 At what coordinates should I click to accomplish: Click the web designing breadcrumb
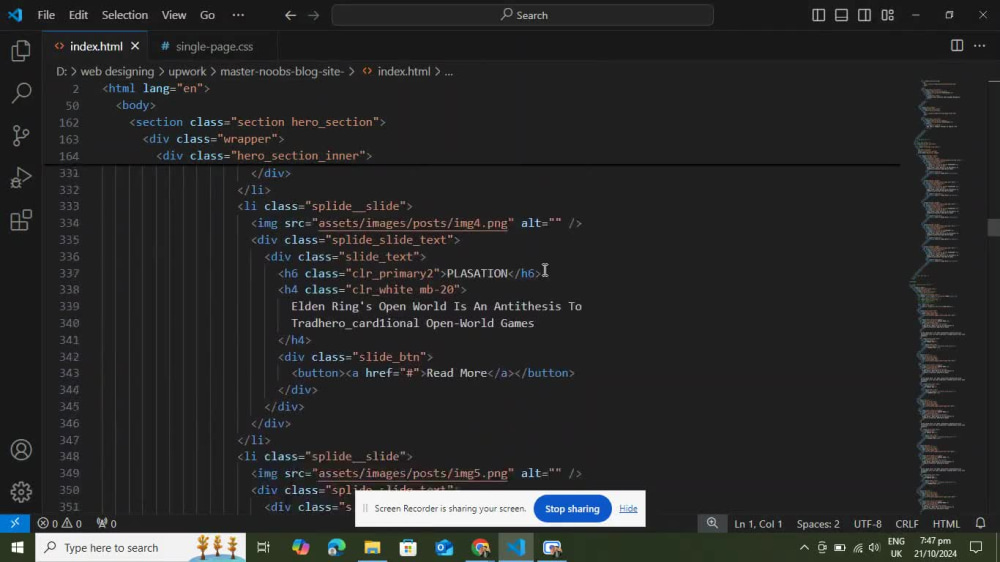tap(117, 71)
